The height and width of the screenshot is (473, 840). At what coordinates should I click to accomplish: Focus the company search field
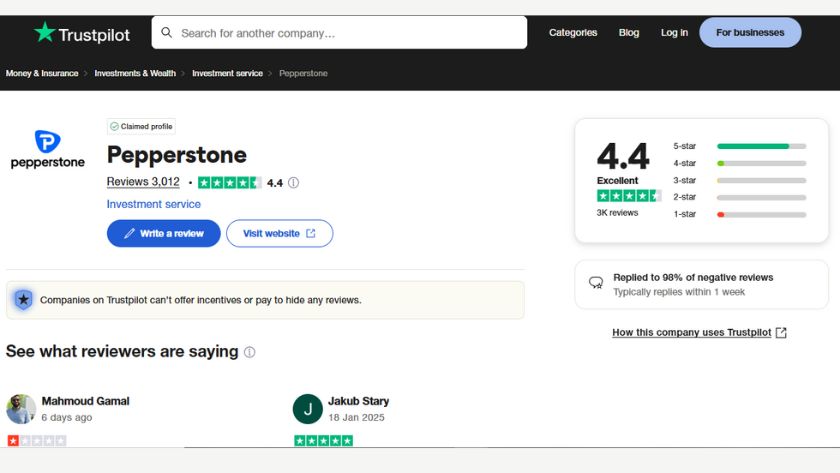click(339, 33)
